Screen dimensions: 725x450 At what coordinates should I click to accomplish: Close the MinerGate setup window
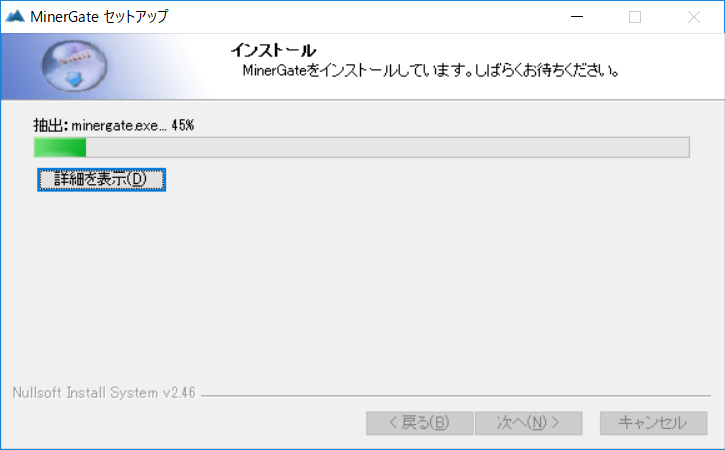pos(694,17)
